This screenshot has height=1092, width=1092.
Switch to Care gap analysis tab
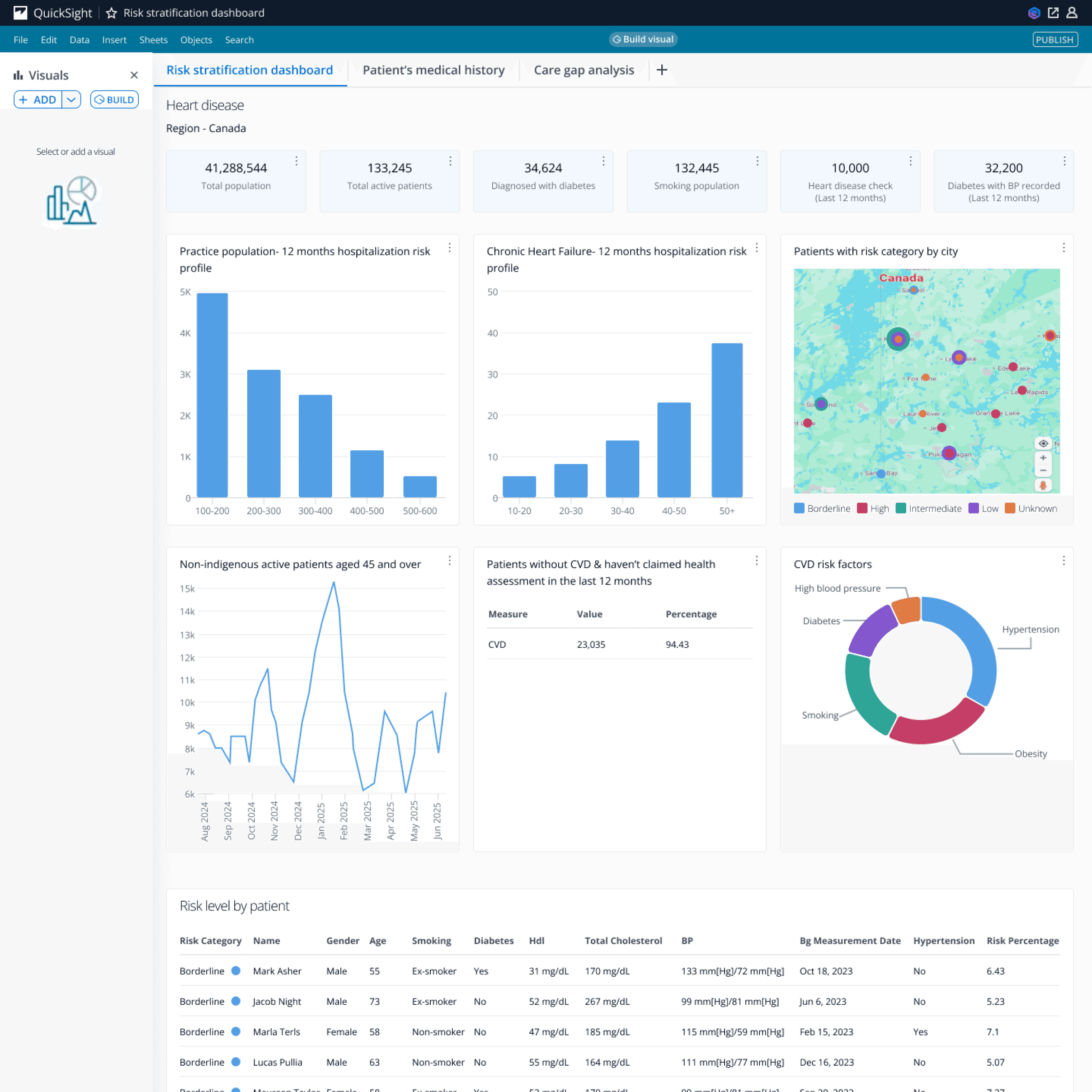[584, 70]
